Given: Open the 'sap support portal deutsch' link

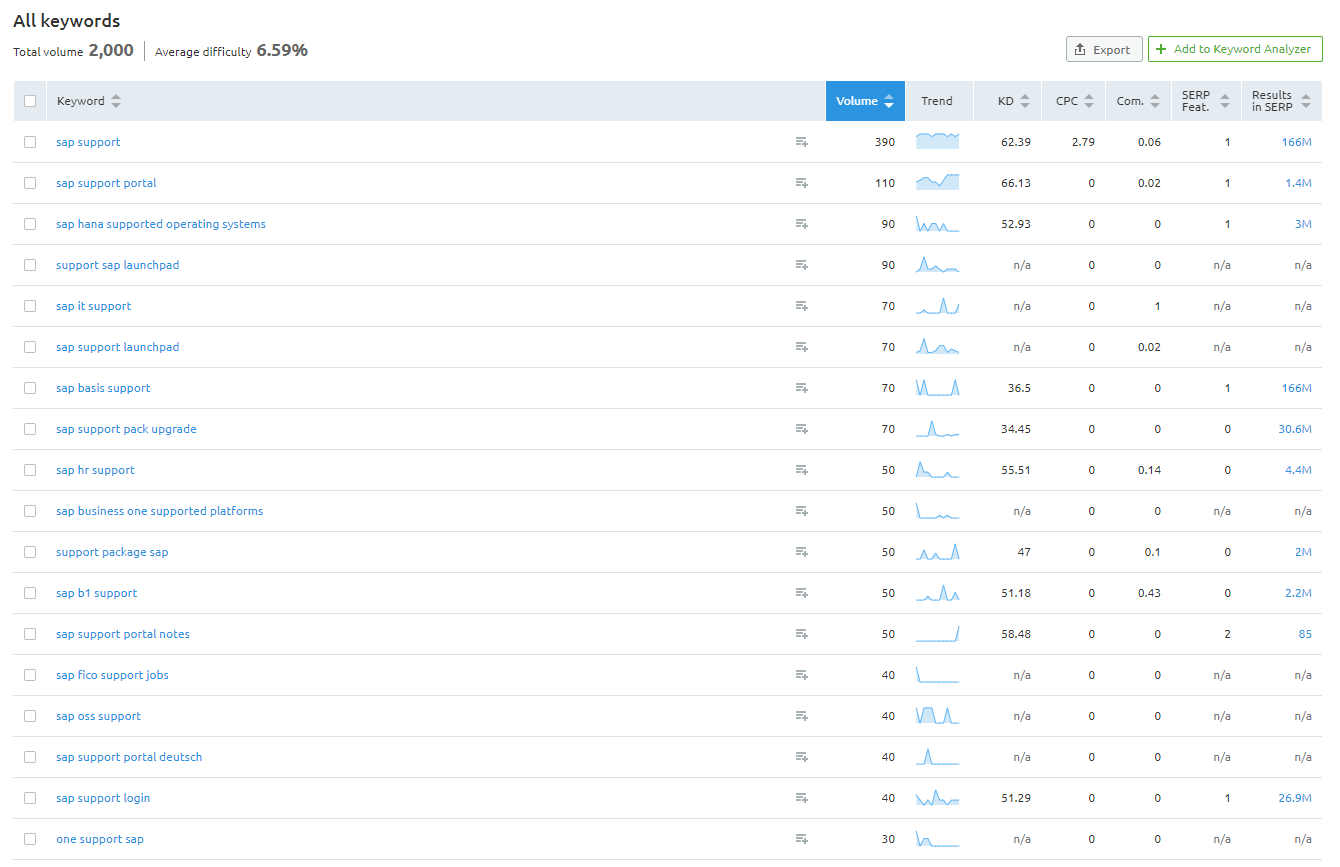Looking at the screenshot, I should [129, 757].
